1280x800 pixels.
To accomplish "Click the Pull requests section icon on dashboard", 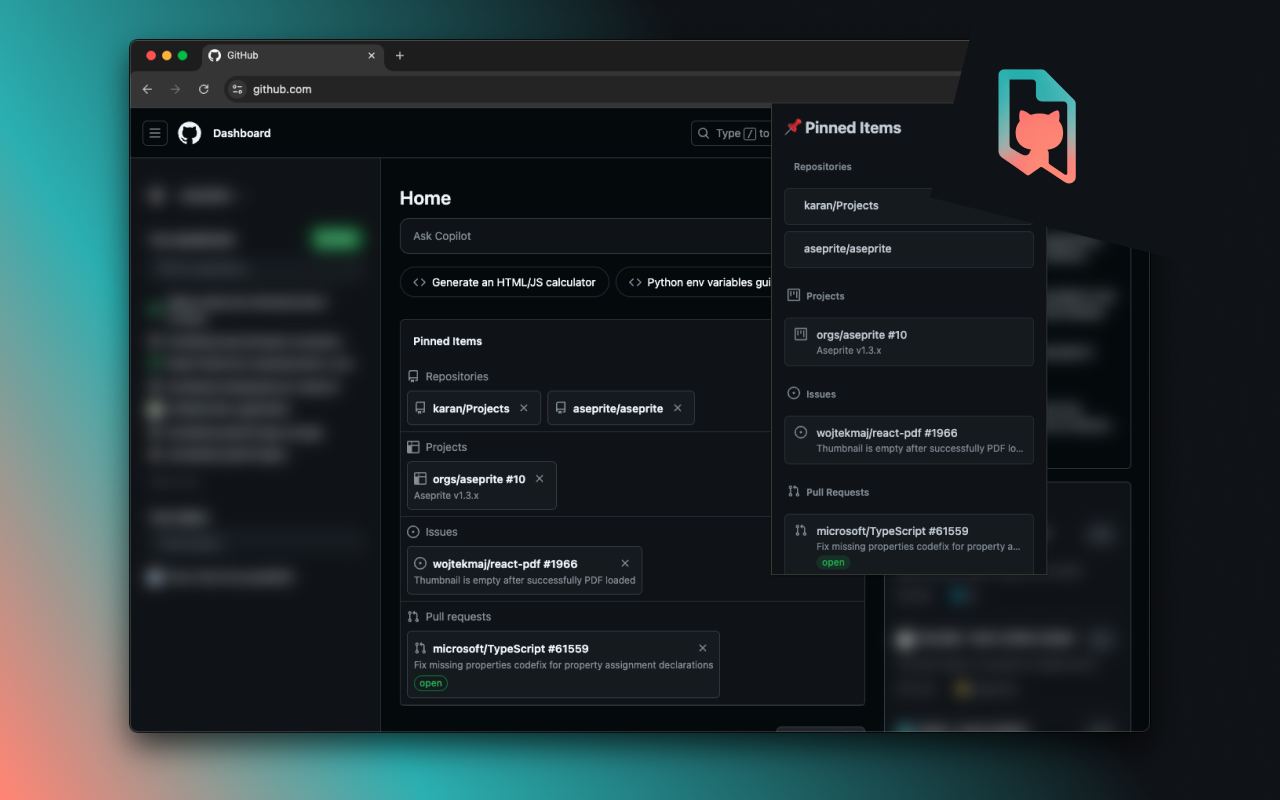I will (413, 617).
